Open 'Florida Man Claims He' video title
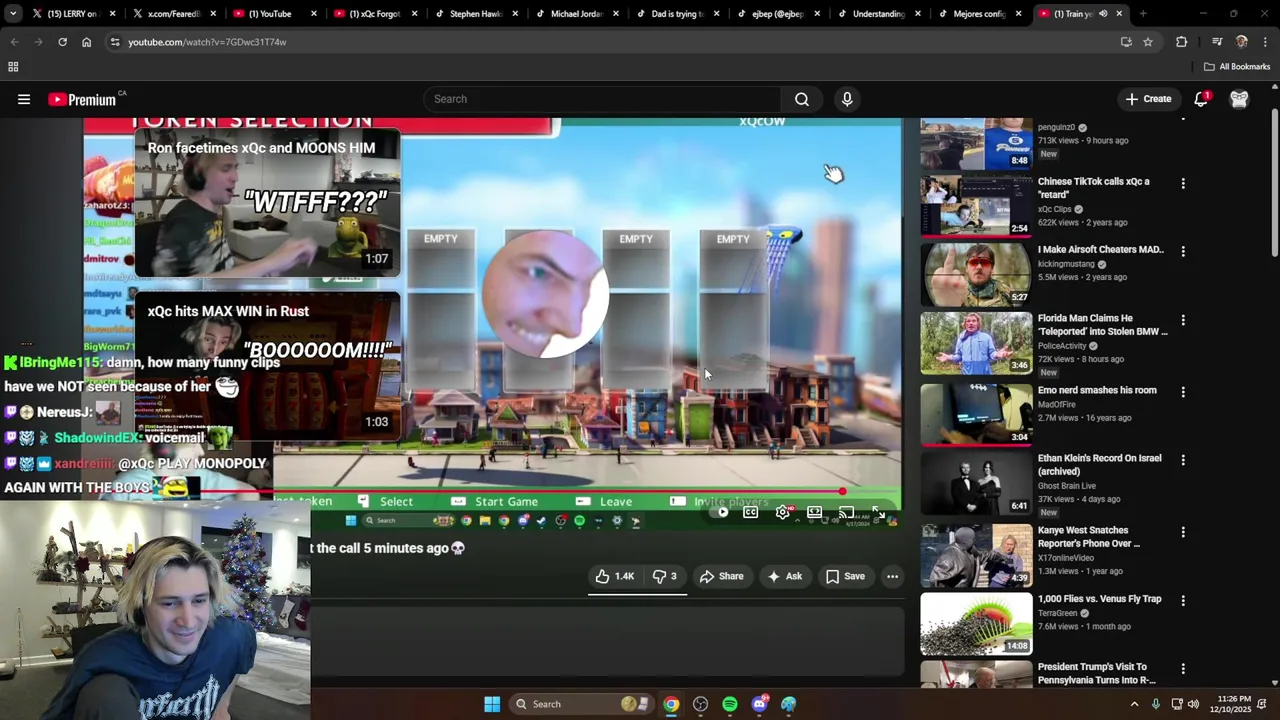Image resolution: width=1280 pixels, height=720 pixels. [1102, 325]
